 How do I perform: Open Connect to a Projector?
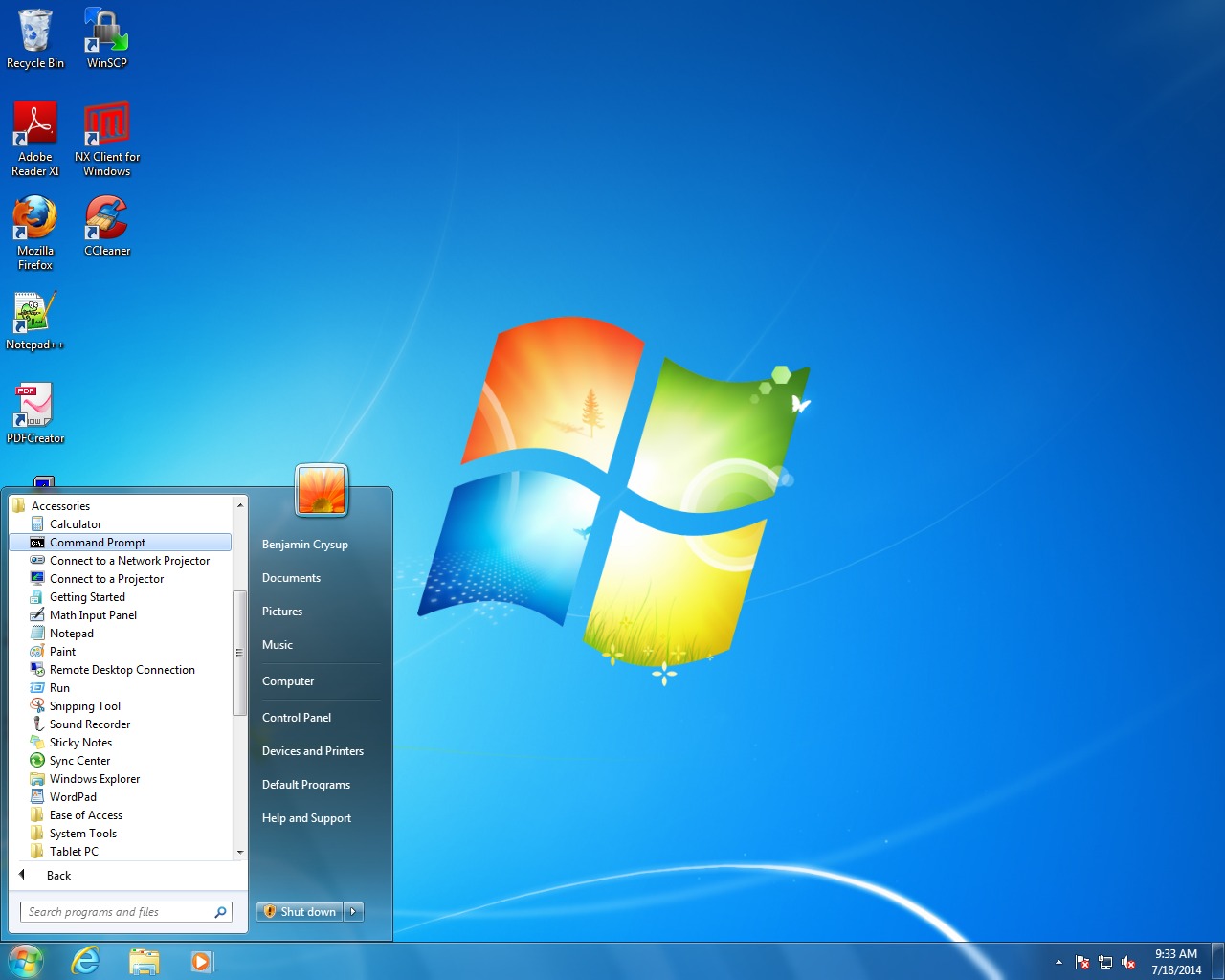[107, 579]
